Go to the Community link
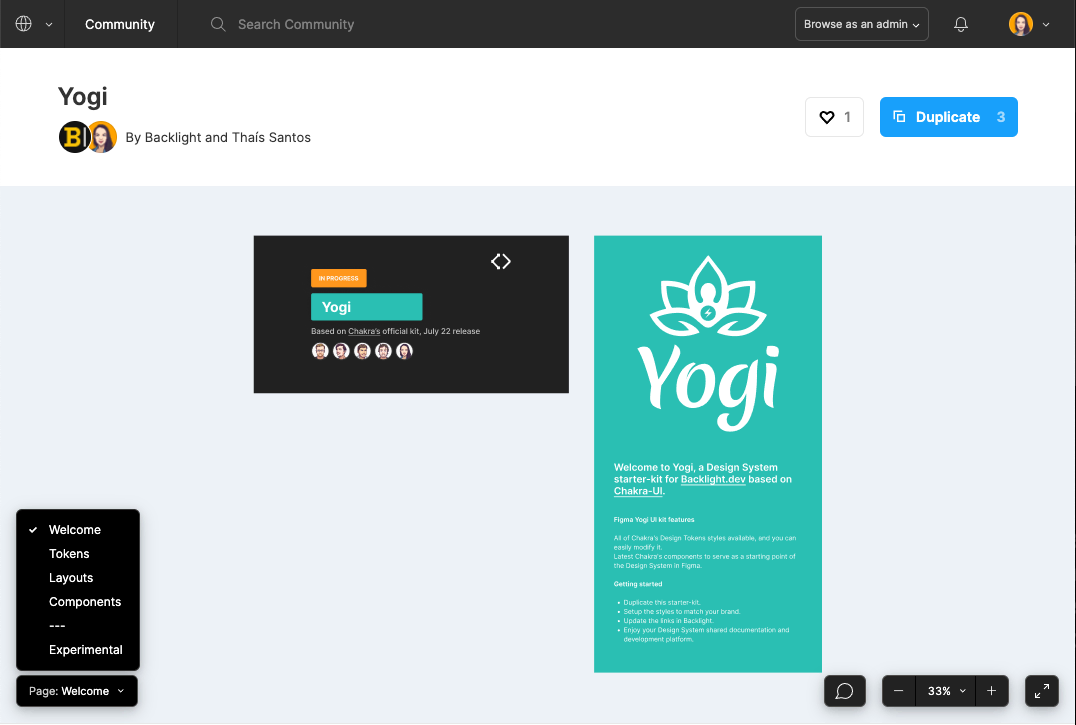This screenshot has width=1076, height=725. coord(120,24)
